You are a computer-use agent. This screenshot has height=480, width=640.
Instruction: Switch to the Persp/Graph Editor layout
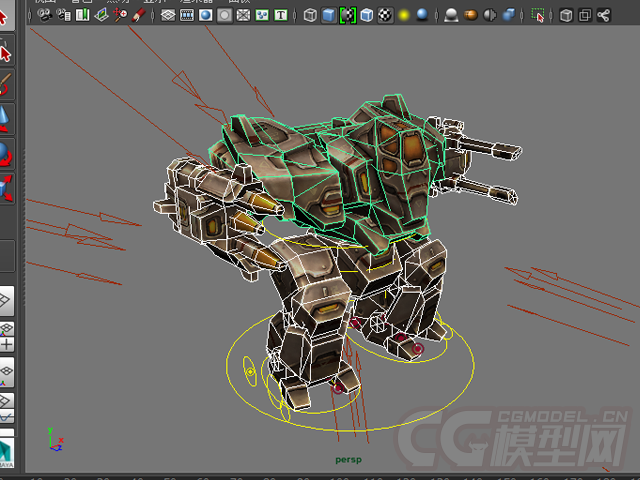coord(7,408)
